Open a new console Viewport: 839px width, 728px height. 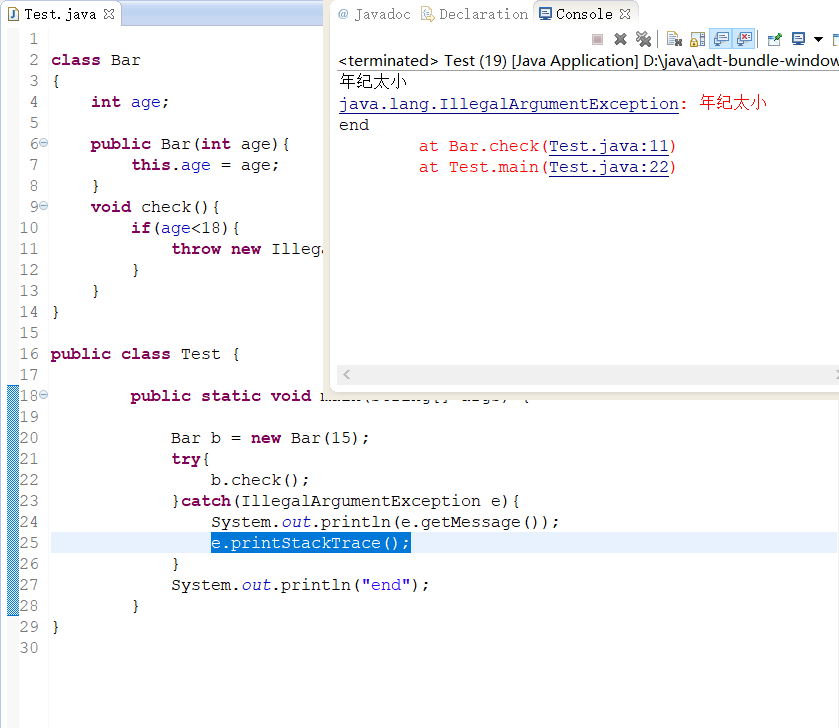[836, 38]
